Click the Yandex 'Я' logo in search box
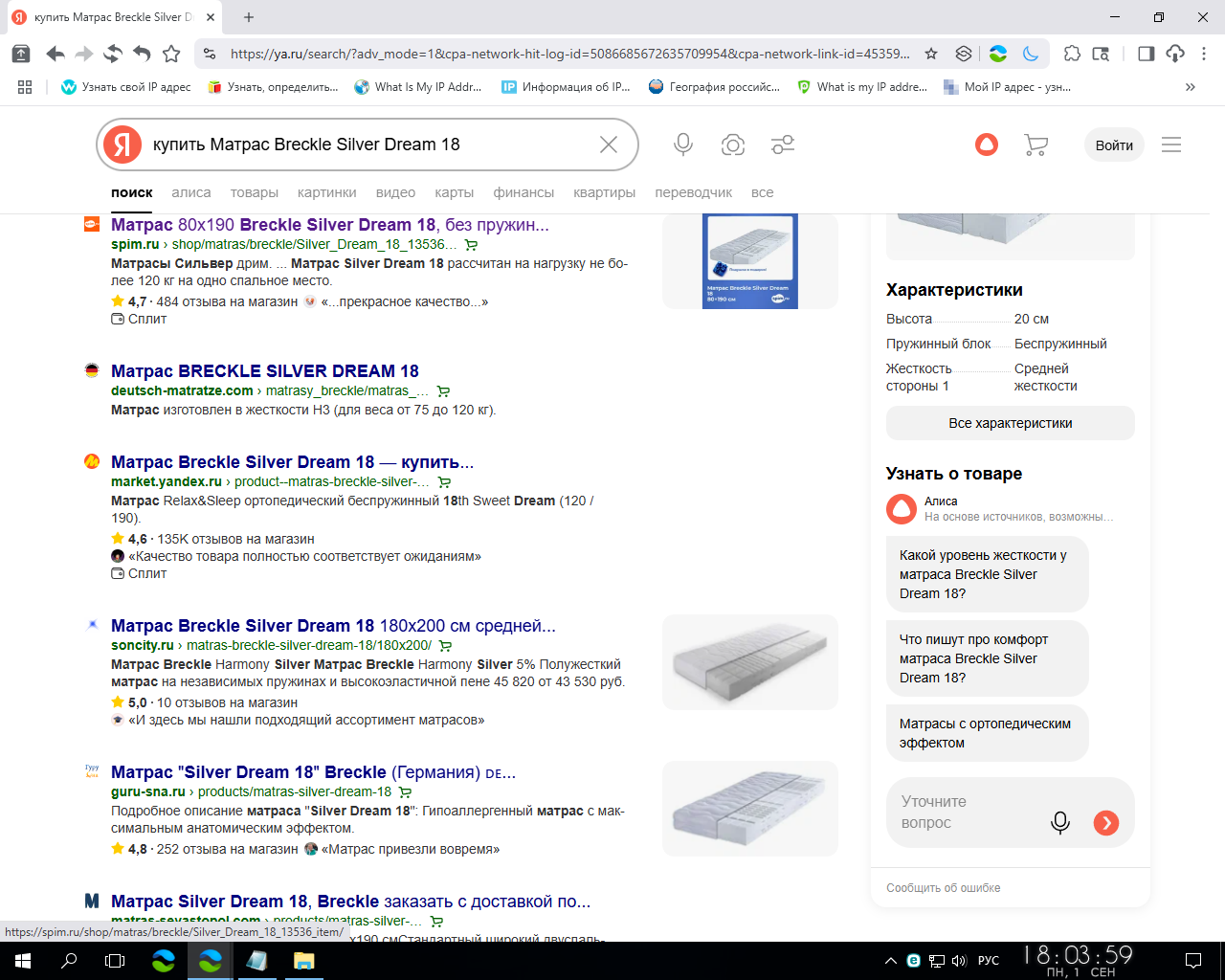 tap(122, 145)
